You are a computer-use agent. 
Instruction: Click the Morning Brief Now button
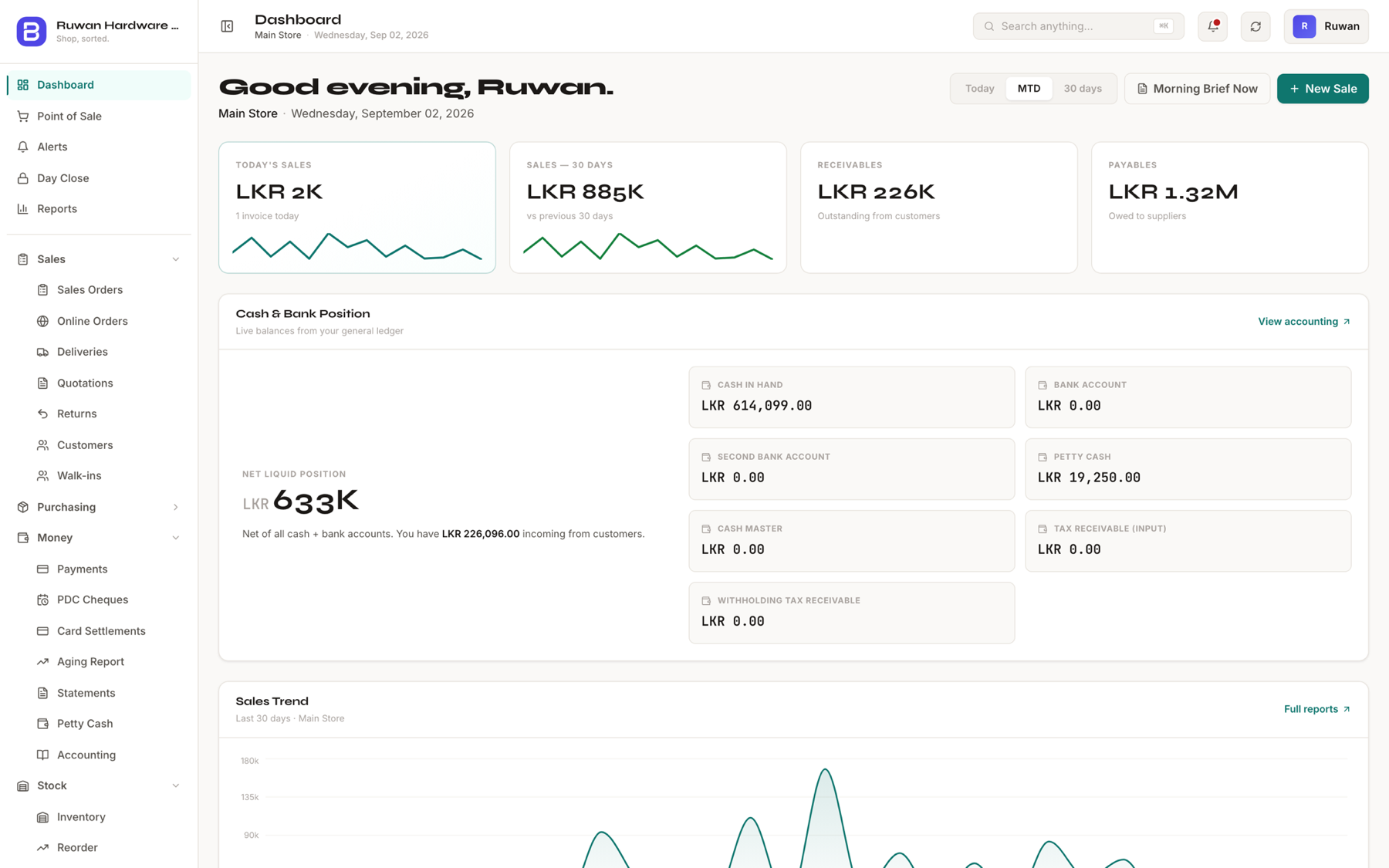click(x=1197, y=89)
